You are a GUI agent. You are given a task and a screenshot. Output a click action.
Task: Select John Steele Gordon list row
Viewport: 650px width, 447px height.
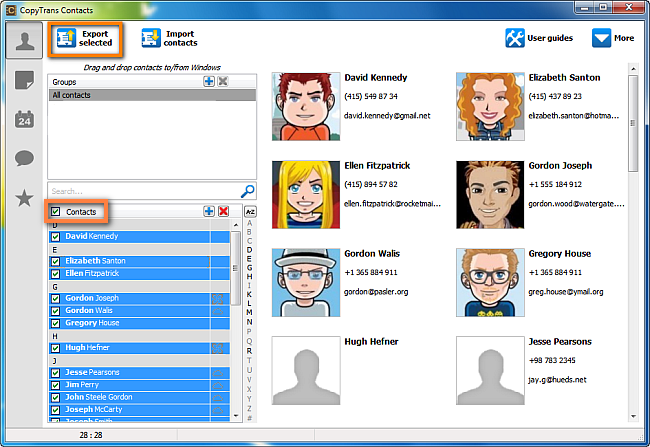(x=139, y=397)
